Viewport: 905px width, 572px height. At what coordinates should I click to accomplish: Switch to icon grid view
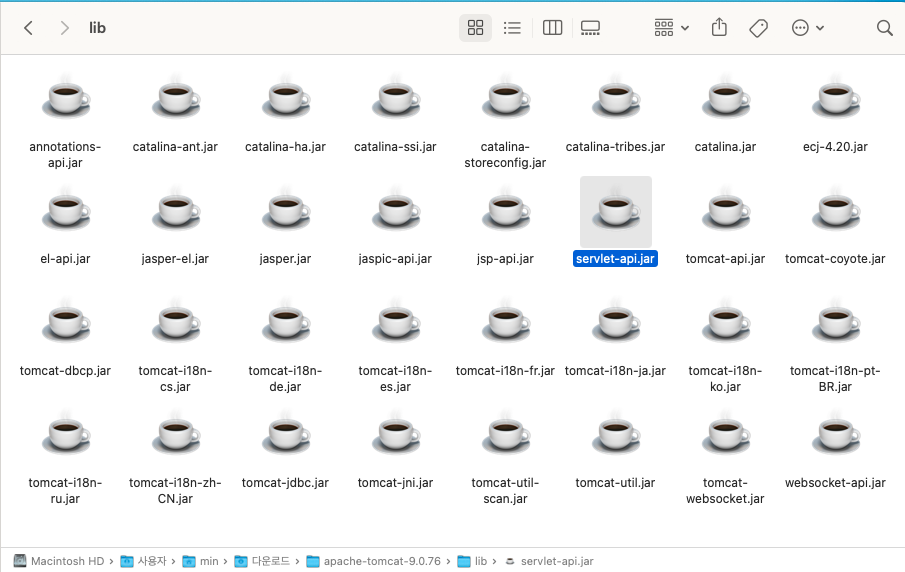click(475, 28)
